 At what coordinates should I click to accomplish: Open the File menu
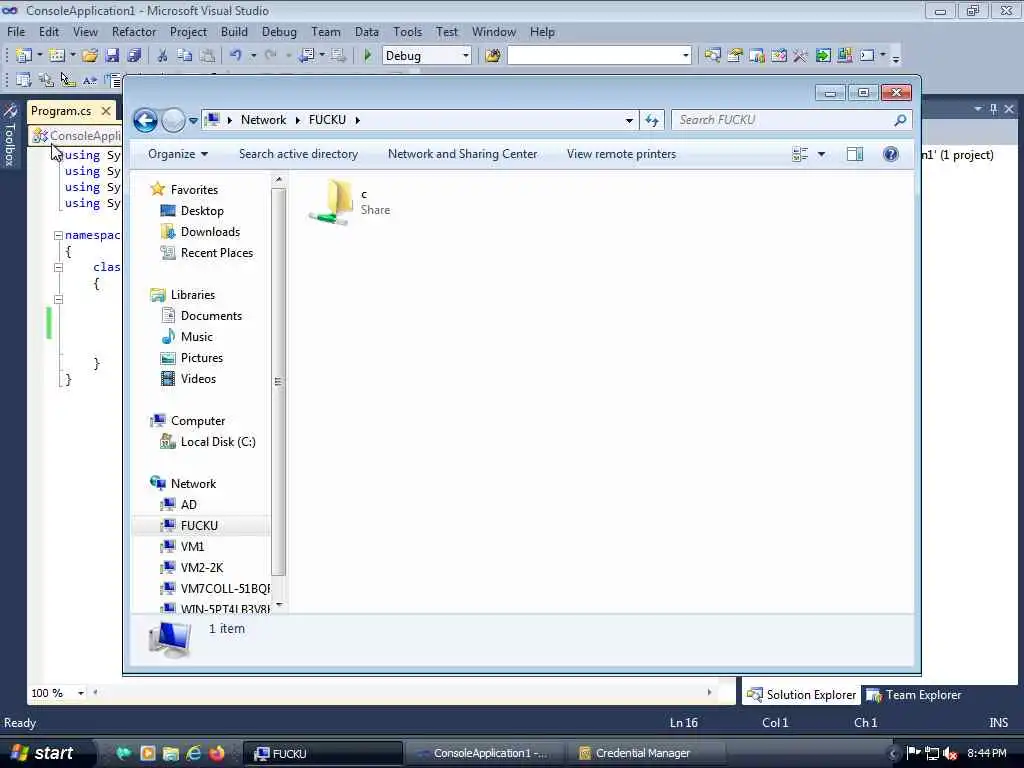coord(16,31)
